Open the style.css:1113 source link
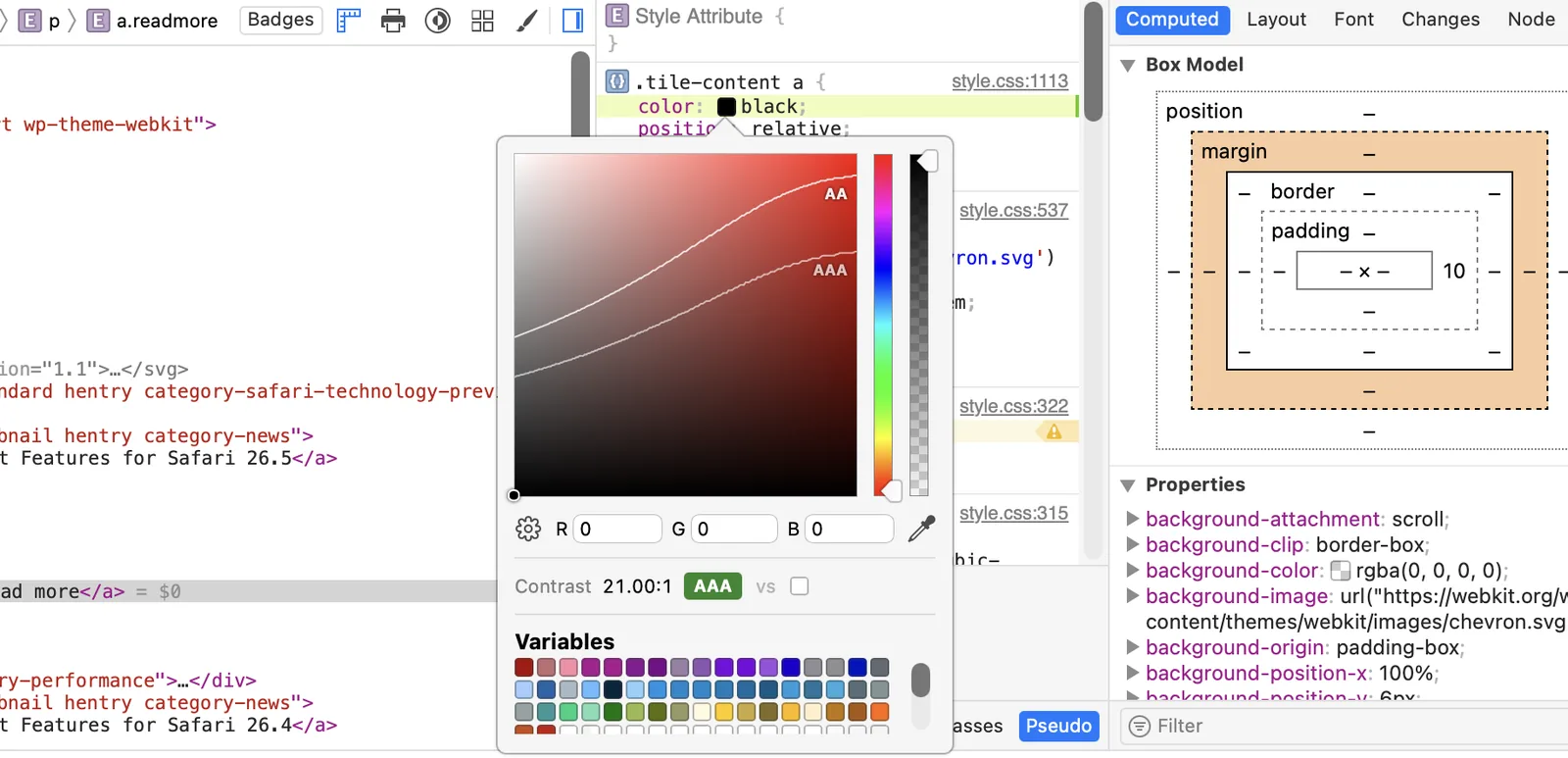Screen dimensions: 1568x758 (1009, 81)
